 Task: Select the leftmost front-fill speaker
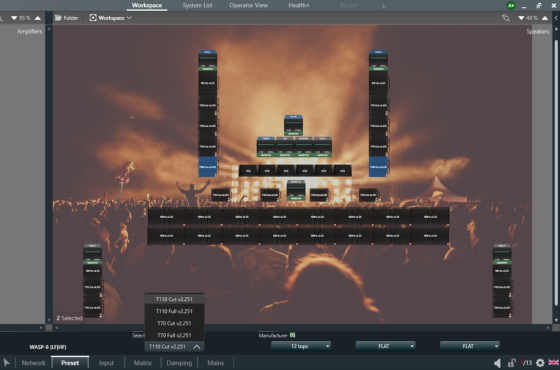click(x=220, y=195)
